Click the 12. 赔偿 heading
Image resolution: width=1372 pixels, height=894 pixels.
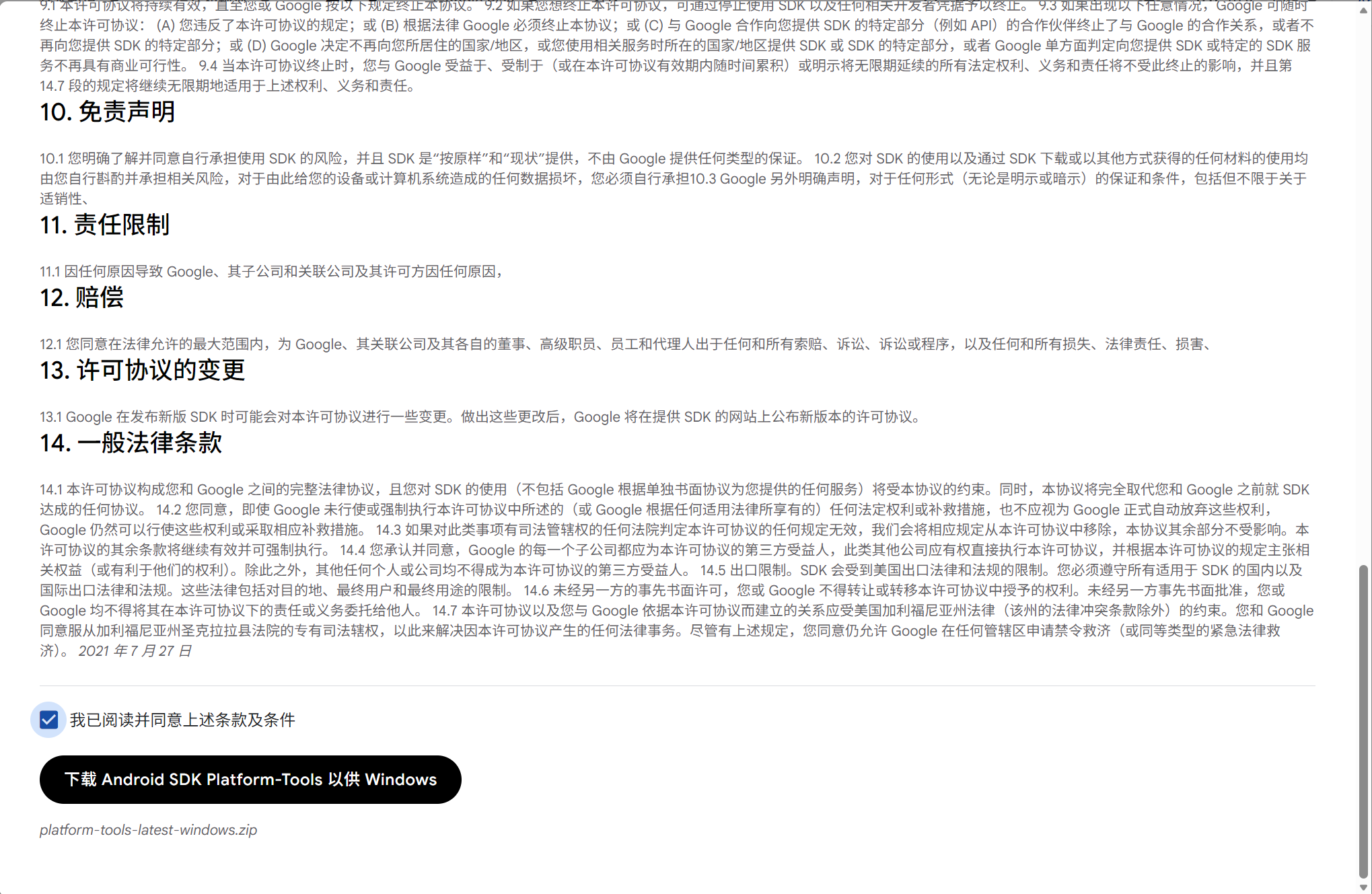click(x=82, y=297)
